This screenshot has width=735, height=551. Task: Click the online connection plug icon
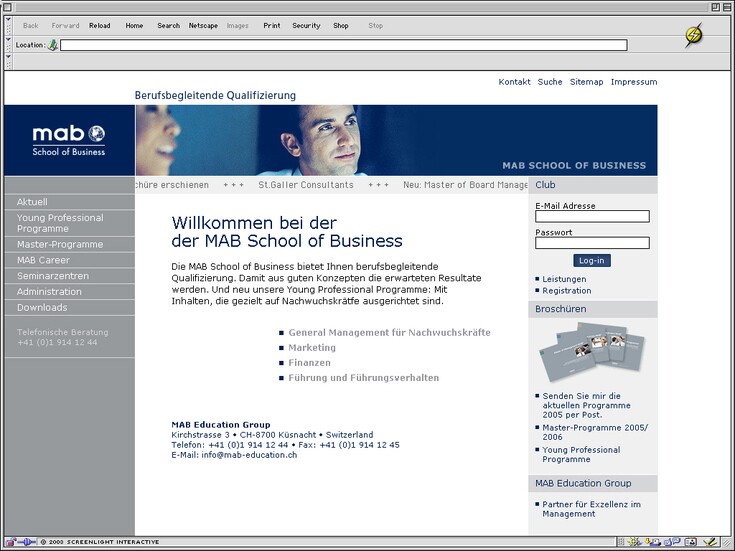[26, 542]
